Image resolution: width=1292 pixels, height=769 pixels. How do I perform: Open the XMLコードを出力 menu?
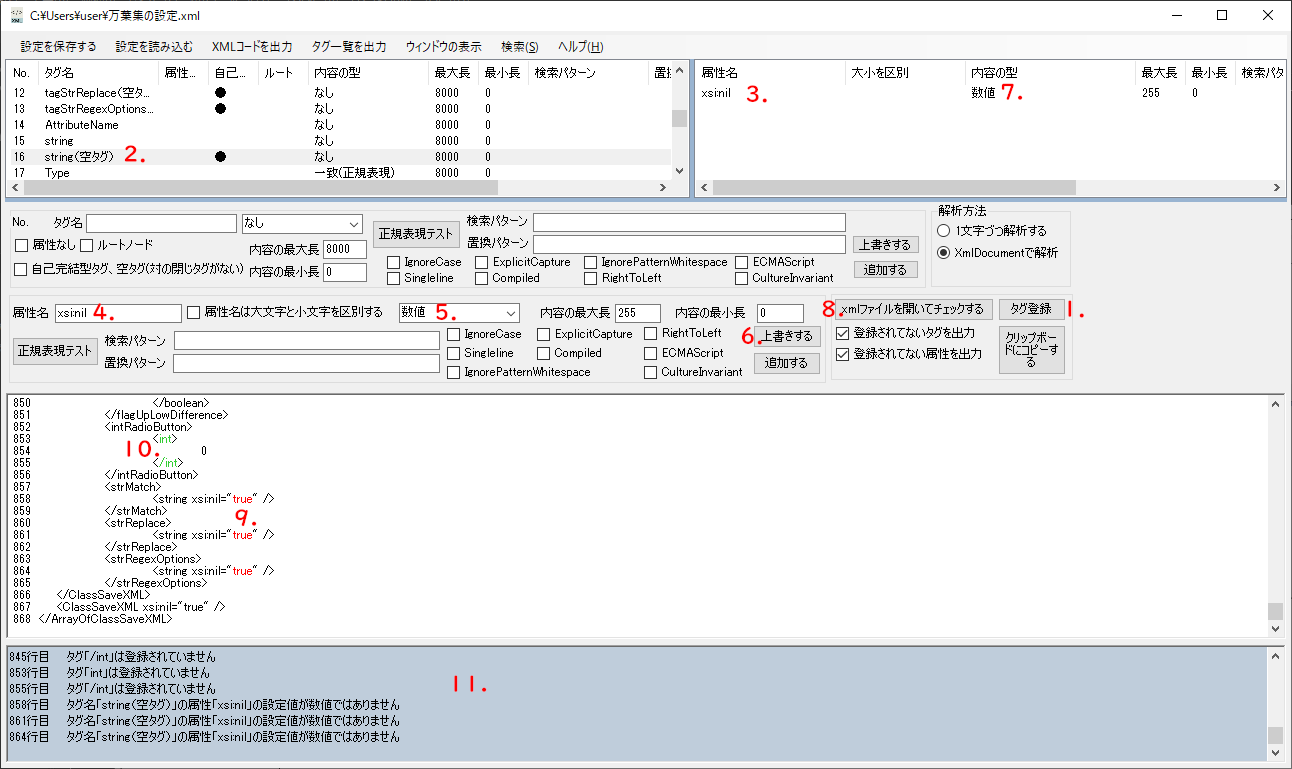pos(252,47)
